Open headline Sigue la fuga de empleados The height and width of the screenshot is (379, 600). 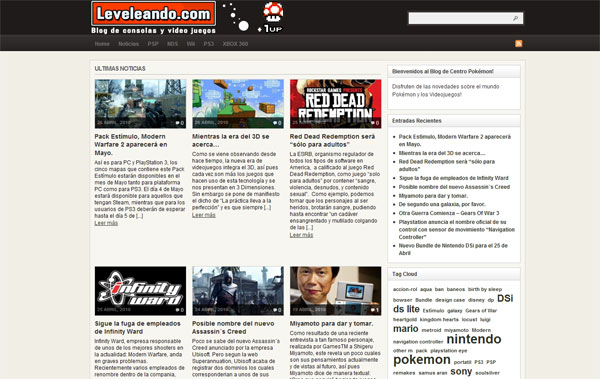pos(137,327)
